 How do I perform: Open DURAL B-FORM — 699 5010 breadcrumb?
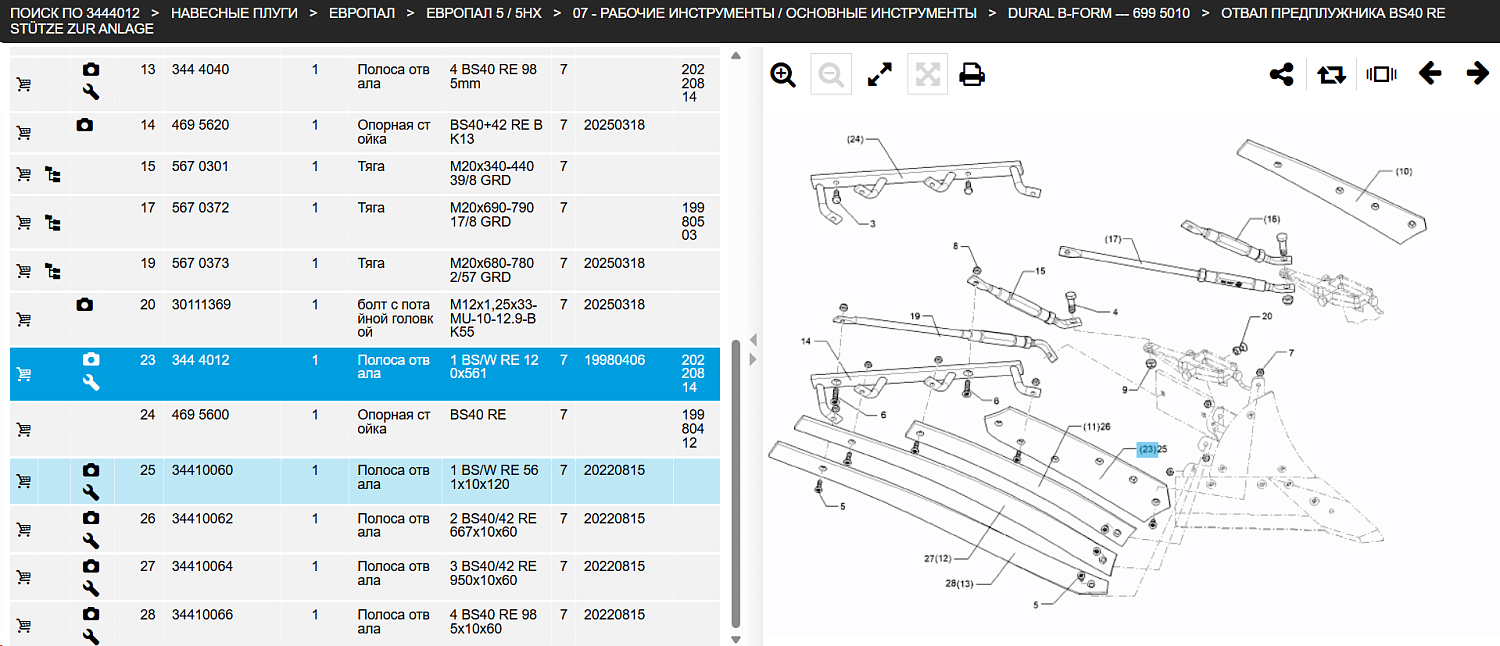pyautogui.click(x=1099, y=13)
